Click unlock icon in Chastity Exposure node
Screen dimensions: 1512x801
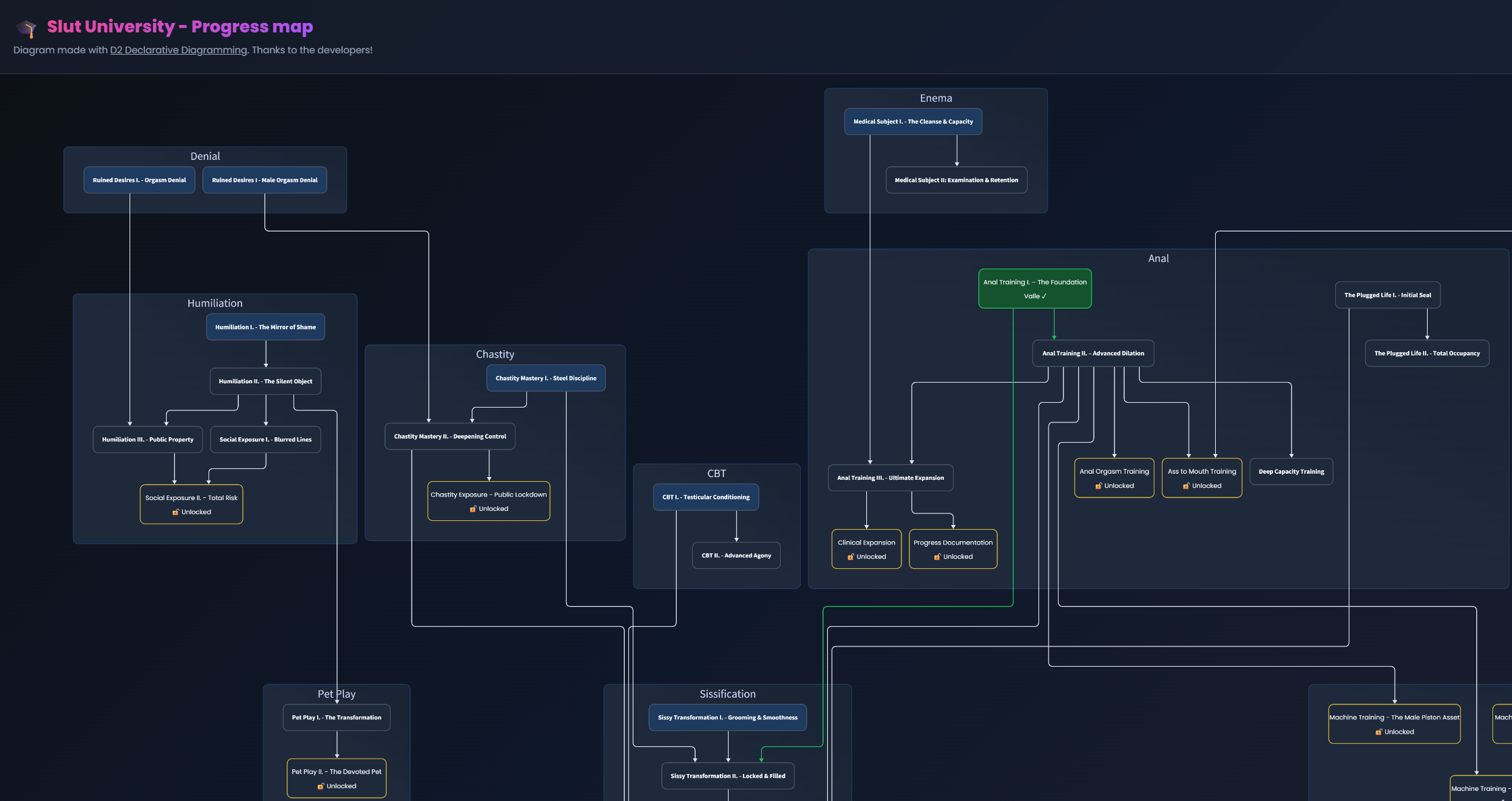pyautogui.click(x=473, y=509)
